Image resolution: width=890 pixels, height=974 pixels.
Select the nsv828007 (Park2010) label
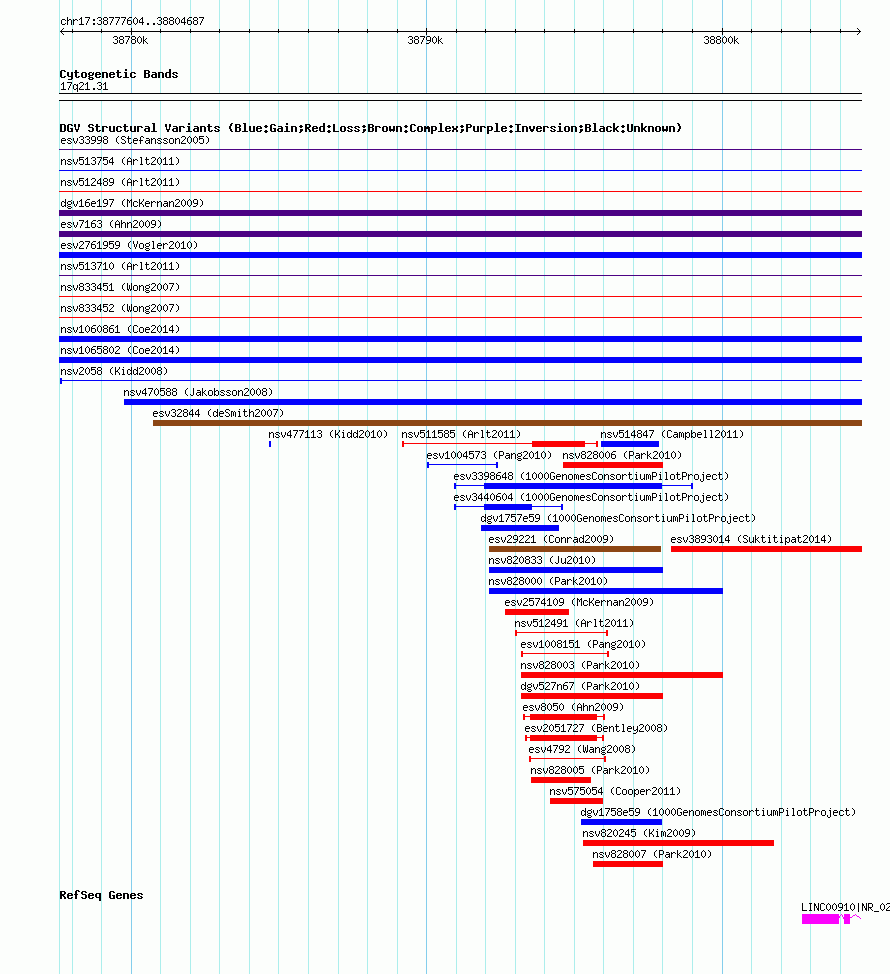652,855
